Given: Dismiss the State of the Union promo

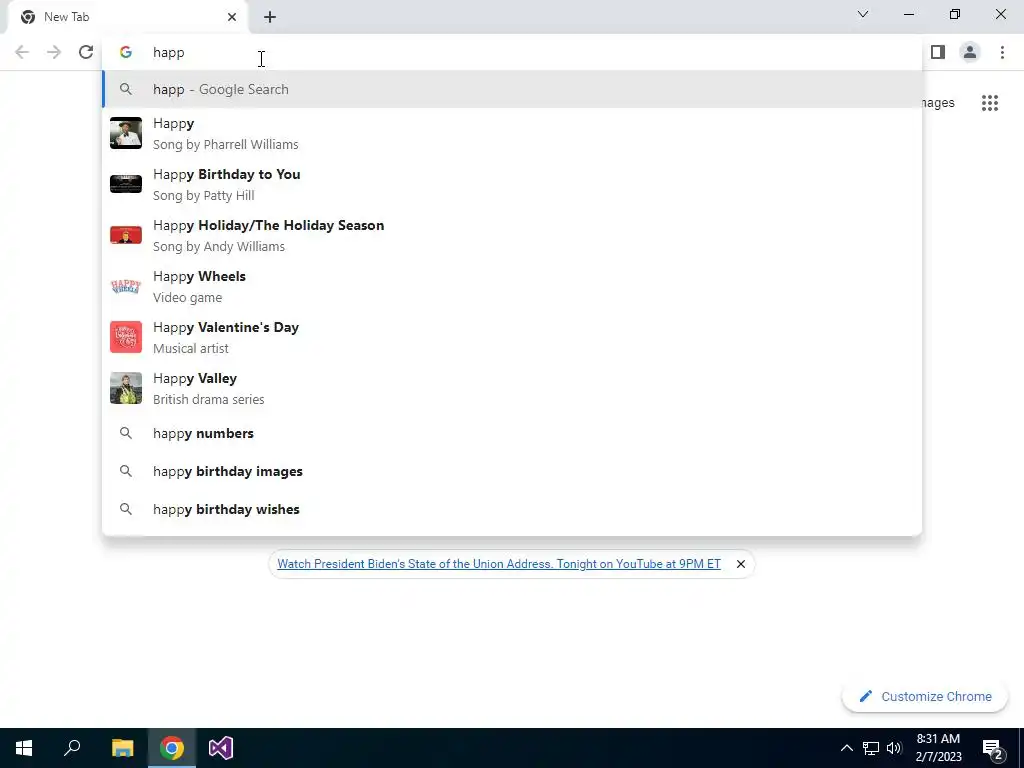Looking at the screenshot, I should coord(741,564).
